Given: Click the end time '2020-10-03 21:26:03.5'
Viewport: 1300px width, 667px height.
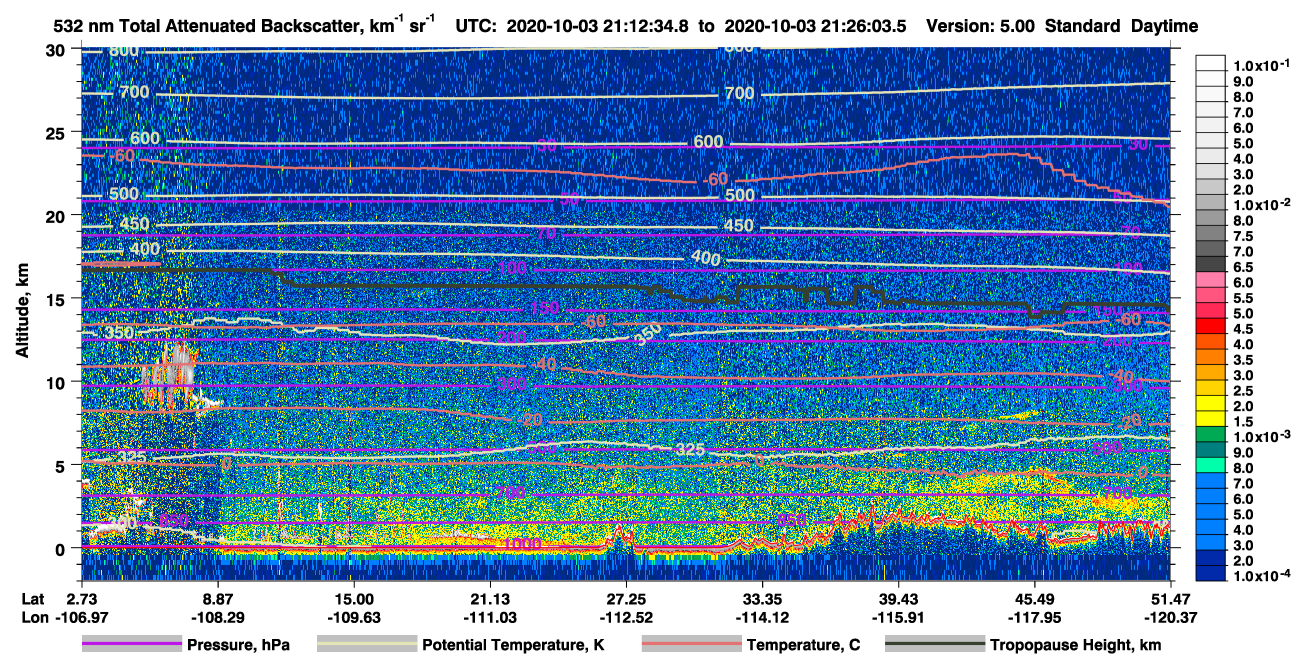Looking at the screenshot, I should (817, 27).
